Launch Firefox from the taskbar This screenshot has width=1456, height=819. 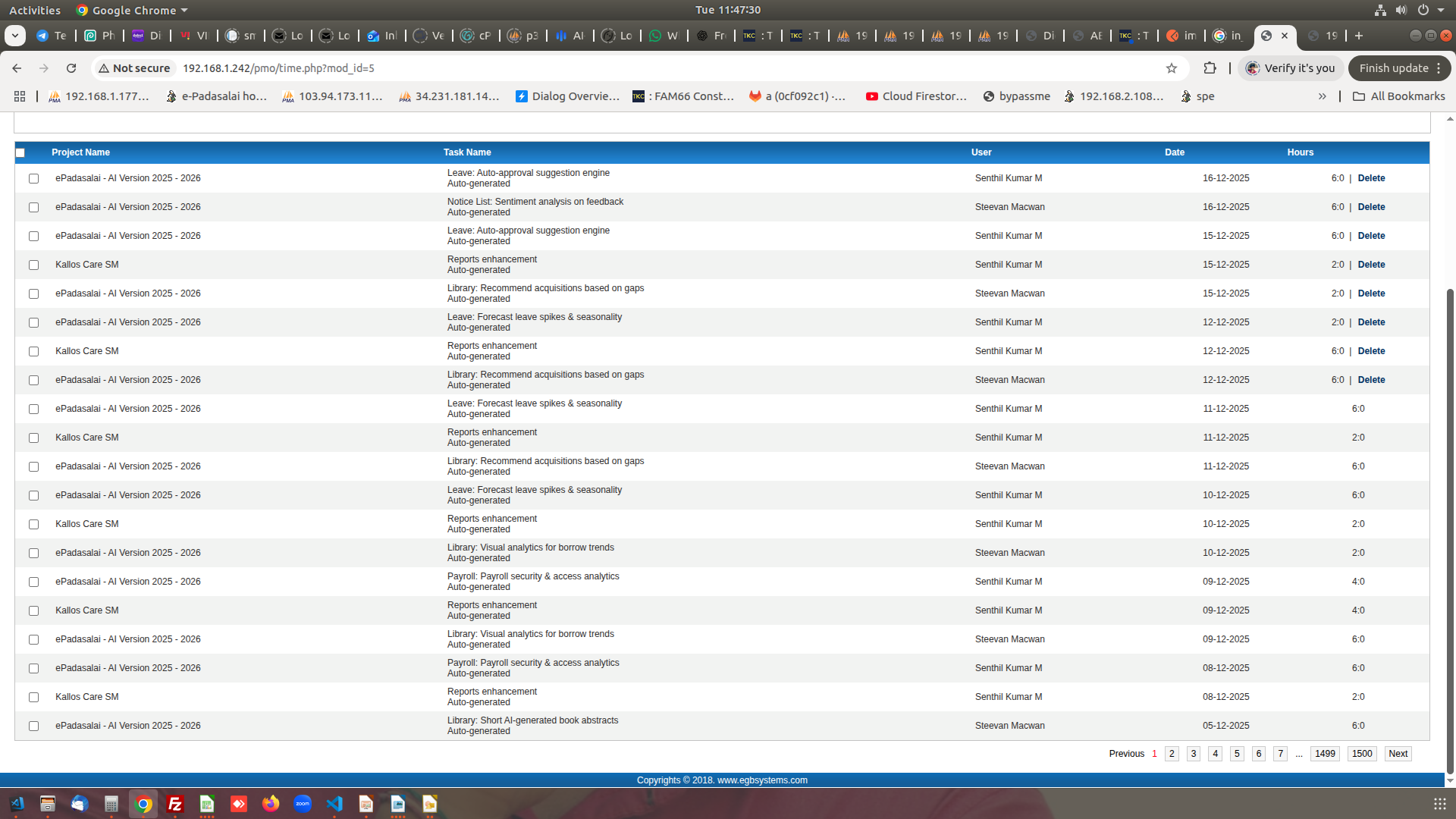point(271,804)
